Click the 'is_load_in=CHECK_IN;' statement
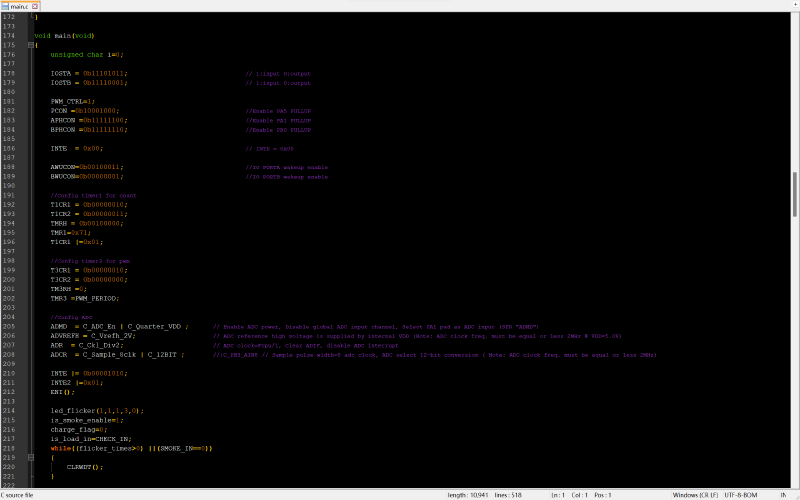This screenshot has width=800, height=500. point(91,439)
